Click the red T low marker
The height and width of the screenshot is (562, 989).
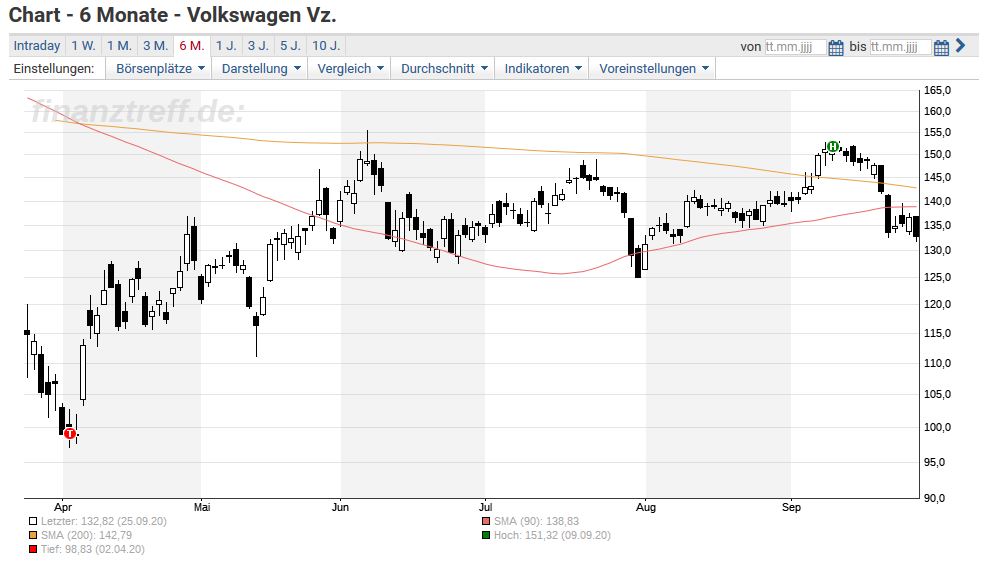tap(69, 434)
